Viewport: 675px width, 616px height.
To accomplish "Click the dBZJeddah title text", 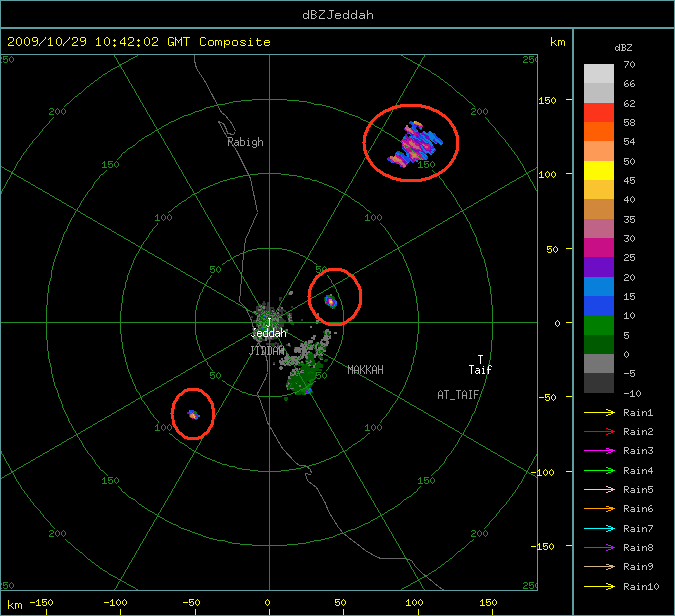I will point(338,15).
